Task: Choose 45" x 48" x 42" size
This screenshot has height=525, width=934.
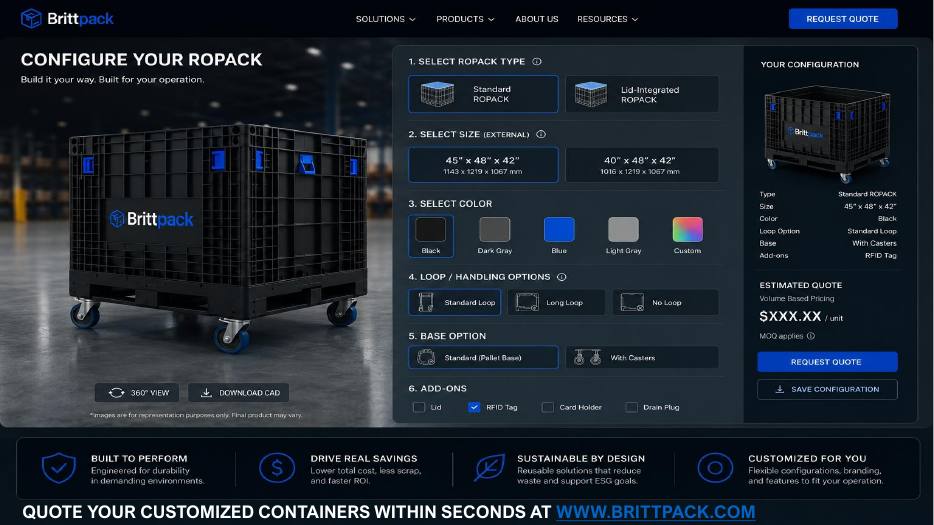Action: (x=483, y=165)
